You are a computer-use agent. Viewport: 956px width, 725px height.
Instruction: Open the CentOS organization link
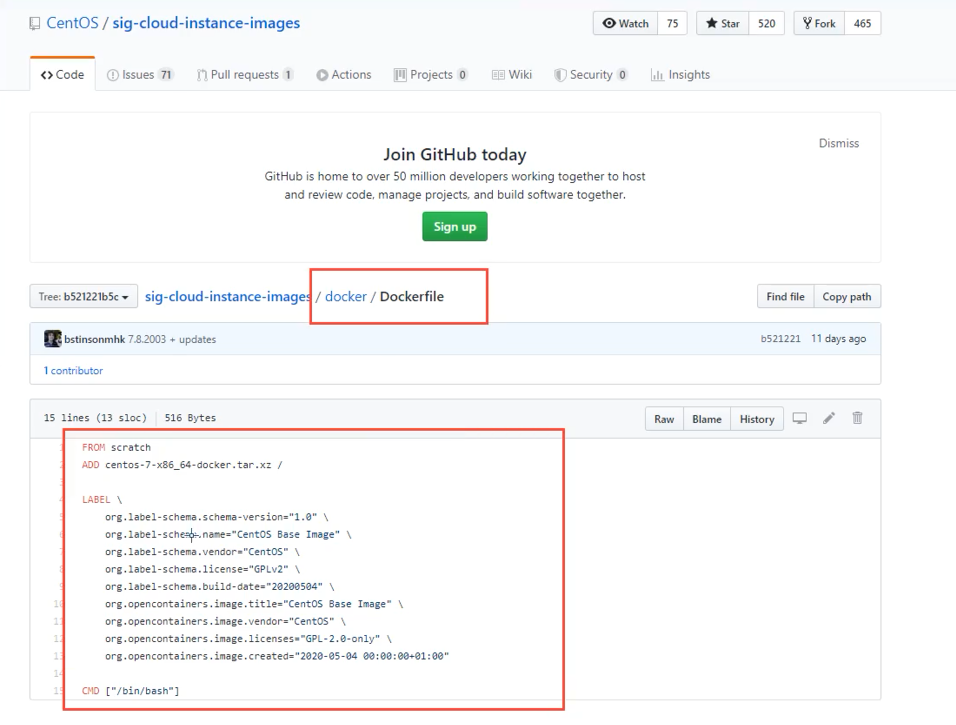pos(72,23)
